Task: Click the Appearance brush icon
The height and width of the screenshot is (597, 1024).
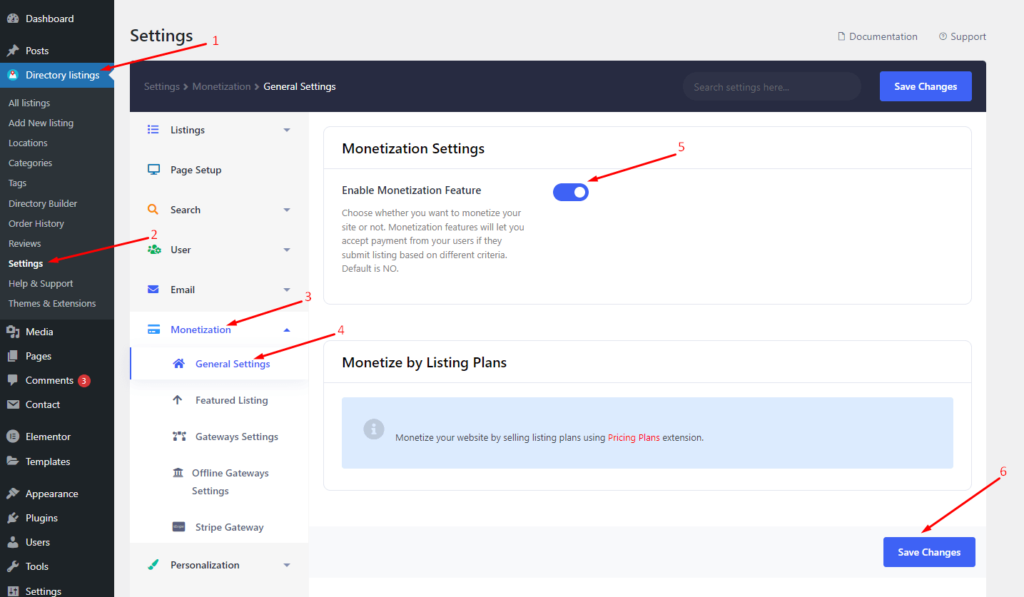Action: (12, 493)
